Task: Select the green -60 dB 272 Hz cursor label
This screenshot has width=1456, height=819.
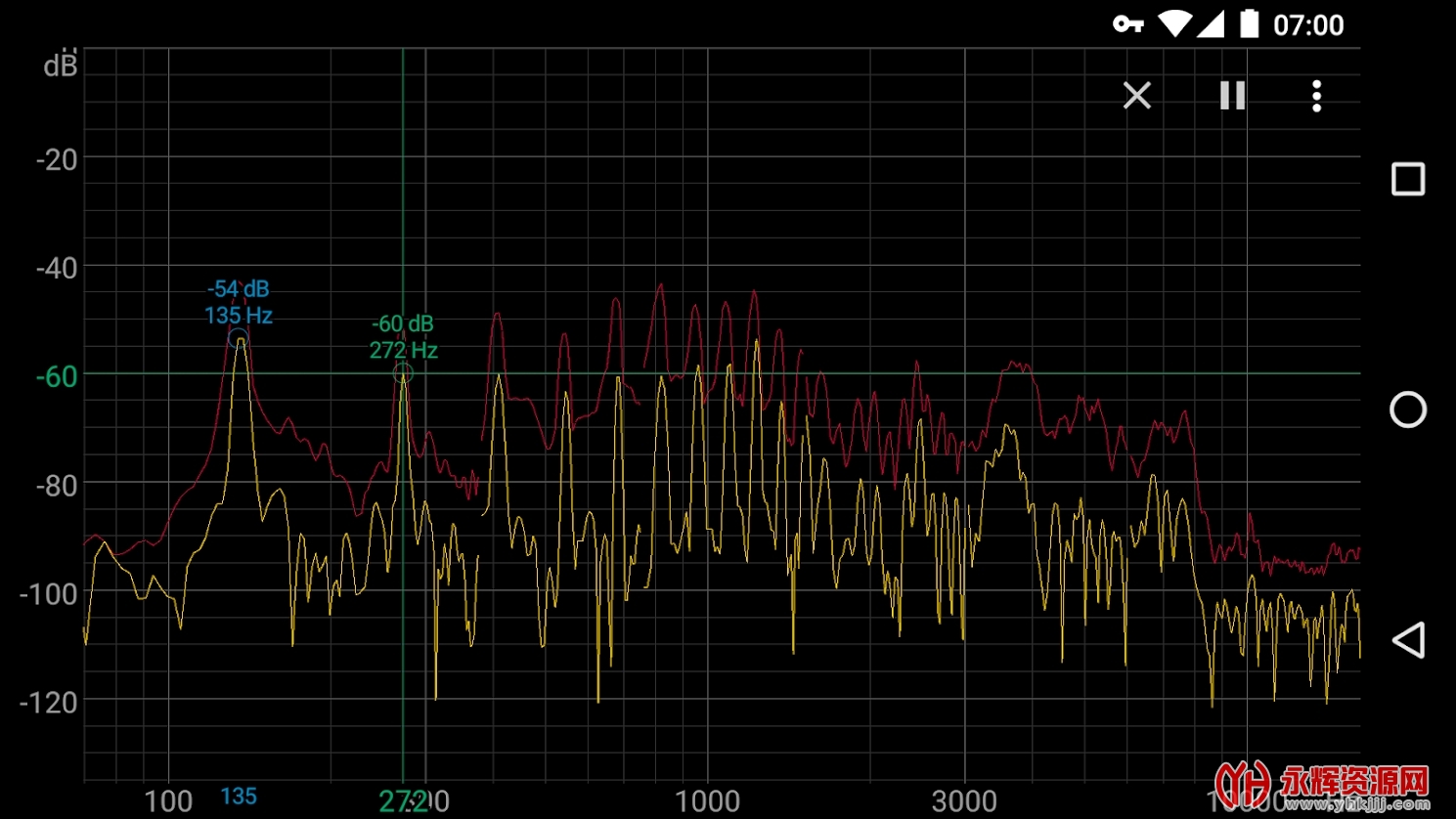Action: [x=403, y=336]
